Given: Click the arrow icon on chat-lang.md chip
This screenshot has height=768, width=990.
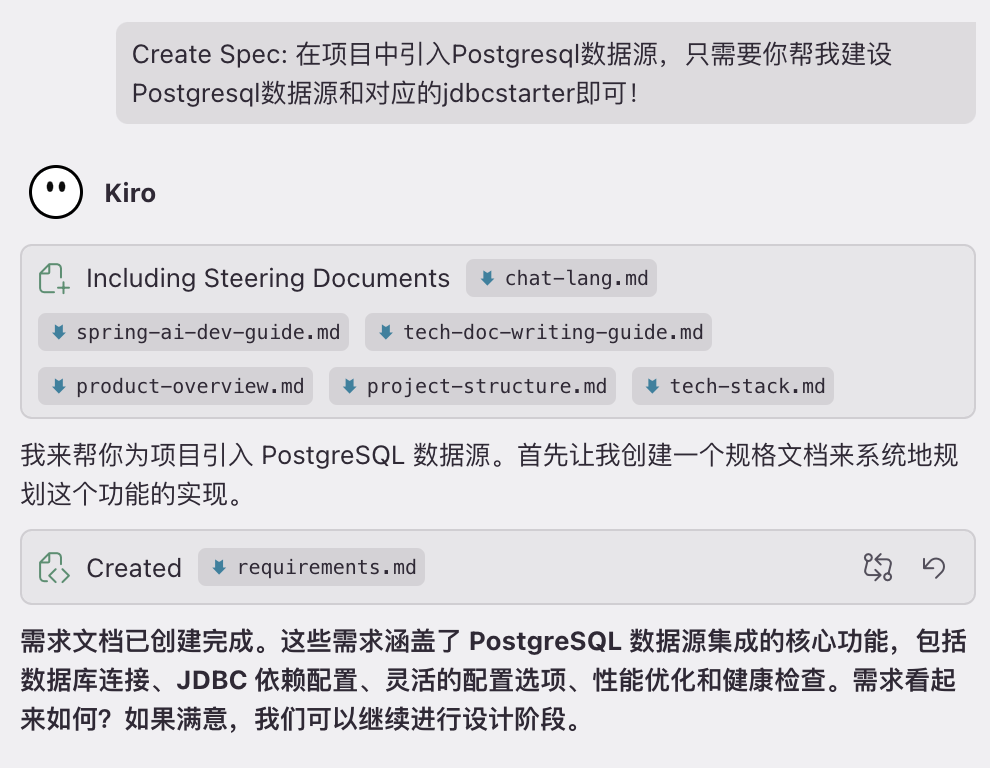Looking at the screenshot, I should [x=487, y=278].
